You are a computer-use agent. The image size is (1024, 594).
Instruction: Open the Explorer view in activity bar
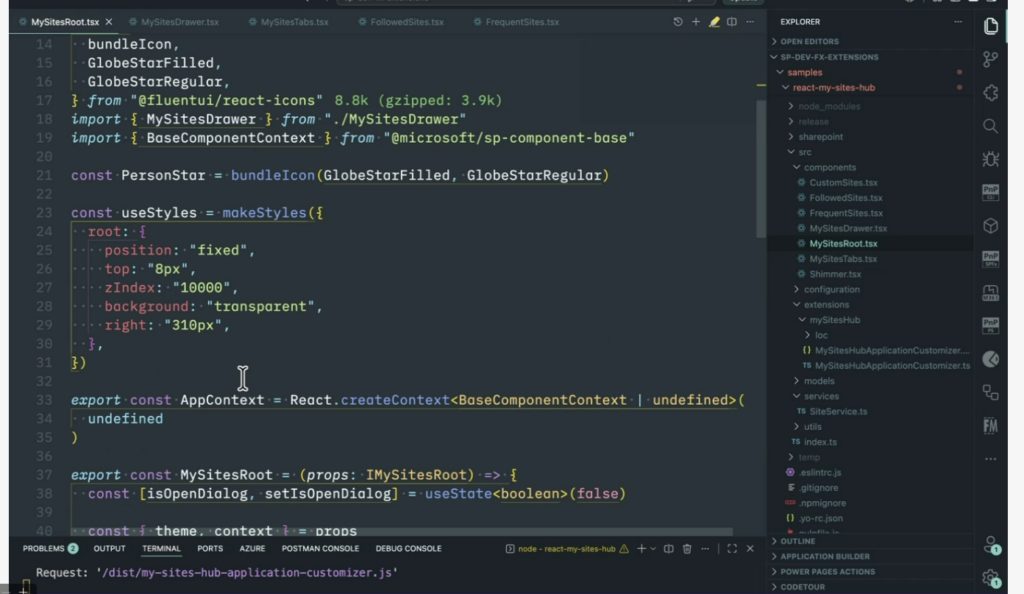tap(991, 26)
